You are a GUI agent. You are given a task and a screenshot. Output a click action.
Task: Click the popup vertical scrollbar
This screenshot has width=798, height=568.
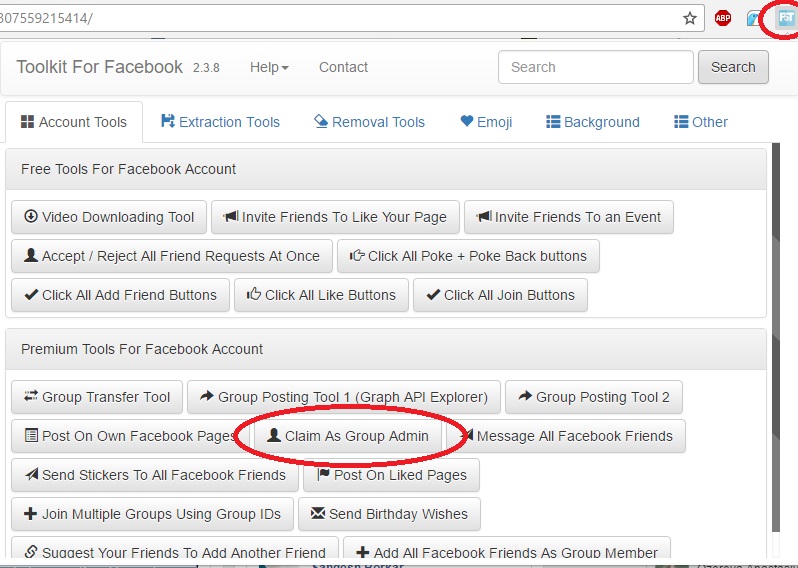(x=776, y=337)
